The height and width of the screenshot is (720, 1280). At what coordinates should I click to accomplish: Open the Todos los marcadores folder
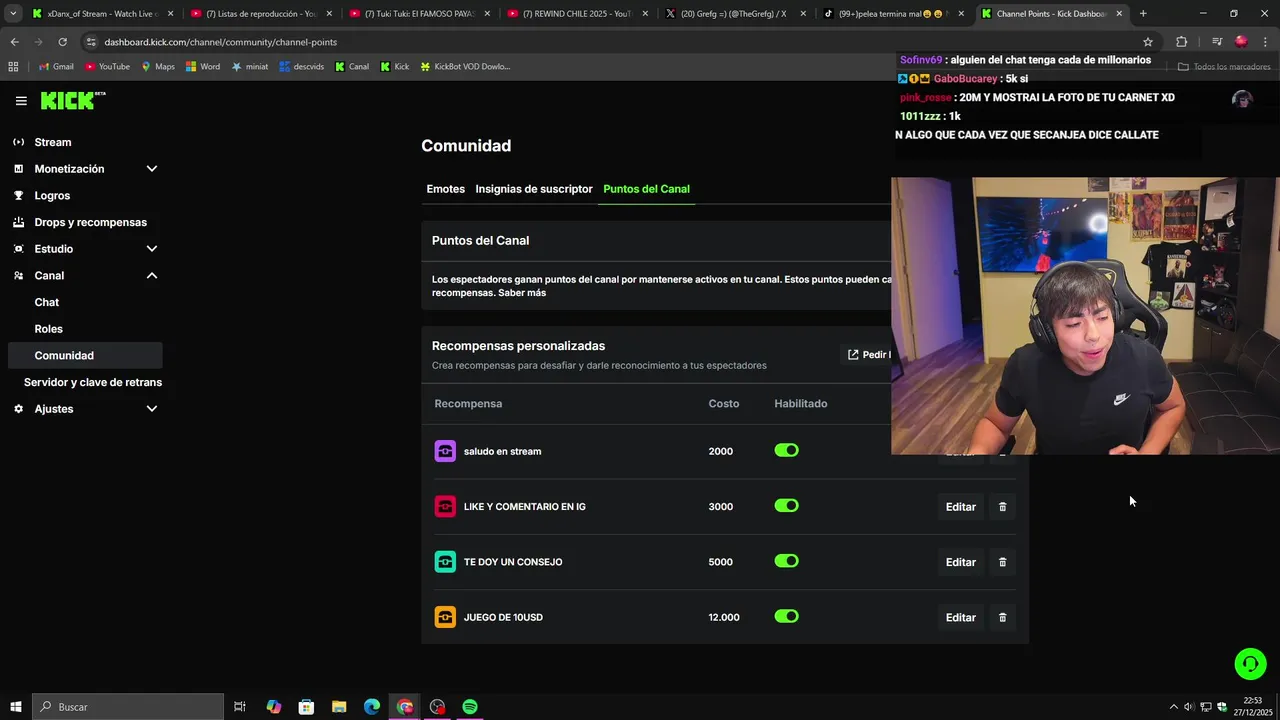[1224, 67]
